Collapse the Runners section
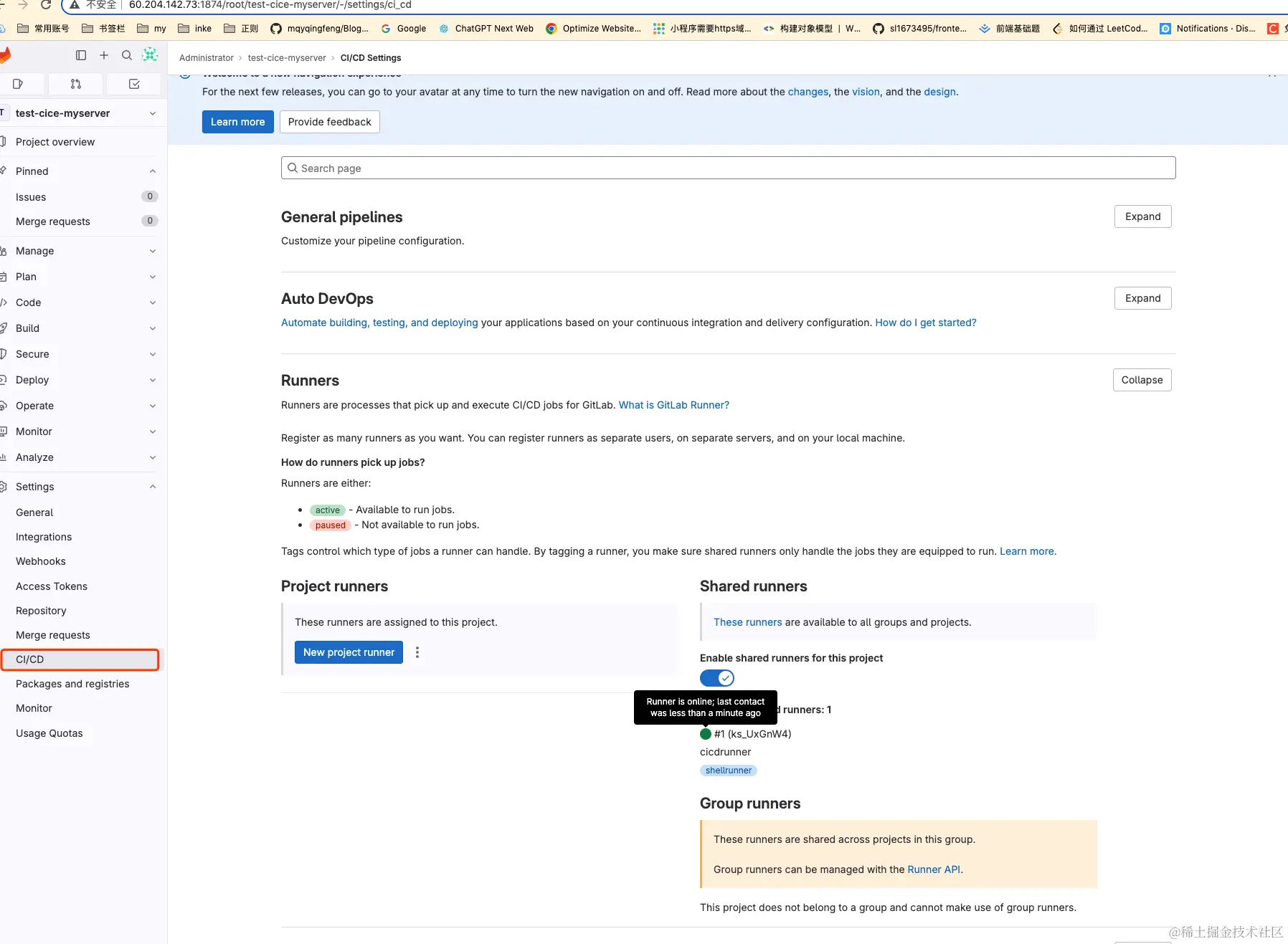The height and width of the screenshot is (944, 1288). pos(1142,380)
